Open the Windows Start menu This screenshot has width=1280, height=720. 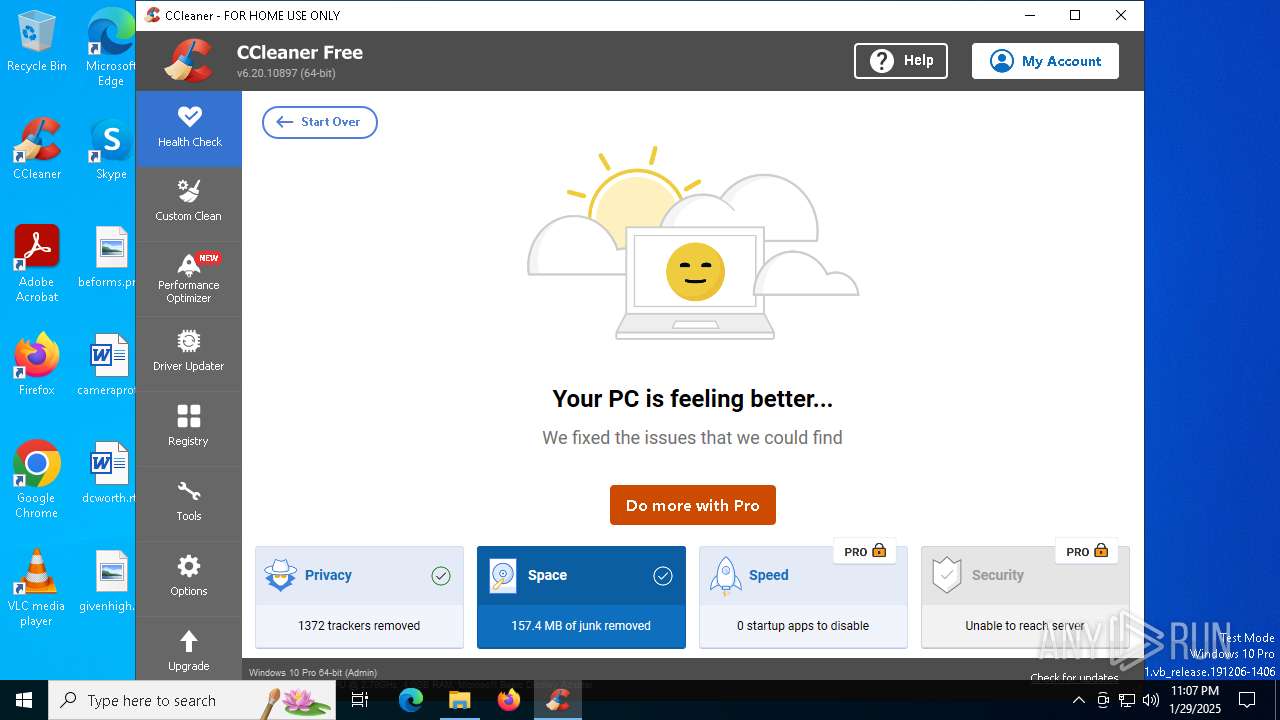[x=24, y=700]
